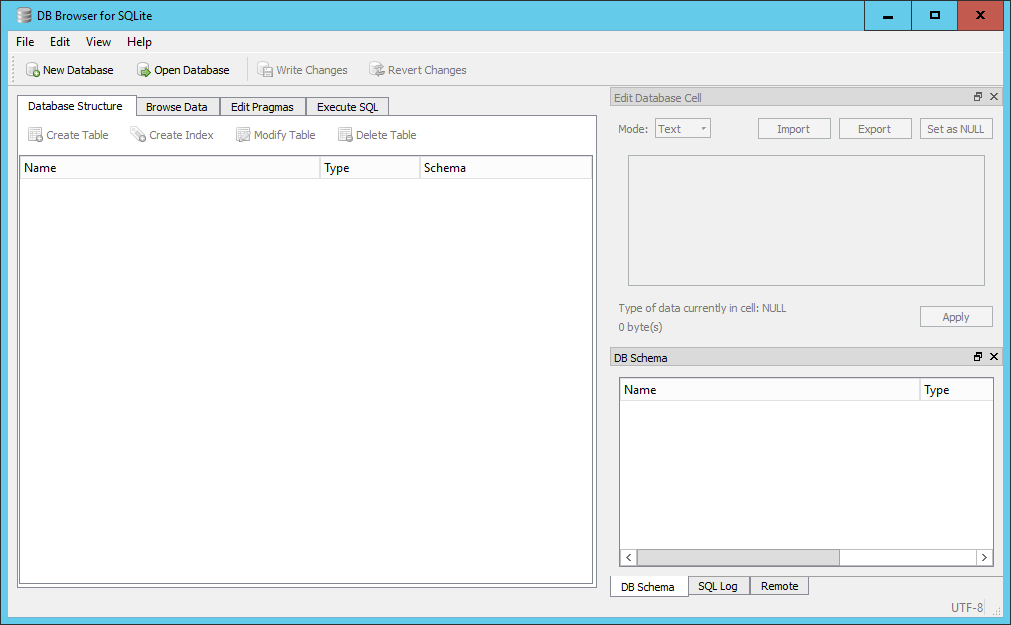Click the Type column header in structure list
1011x625 pixels.
coord(369,168)
